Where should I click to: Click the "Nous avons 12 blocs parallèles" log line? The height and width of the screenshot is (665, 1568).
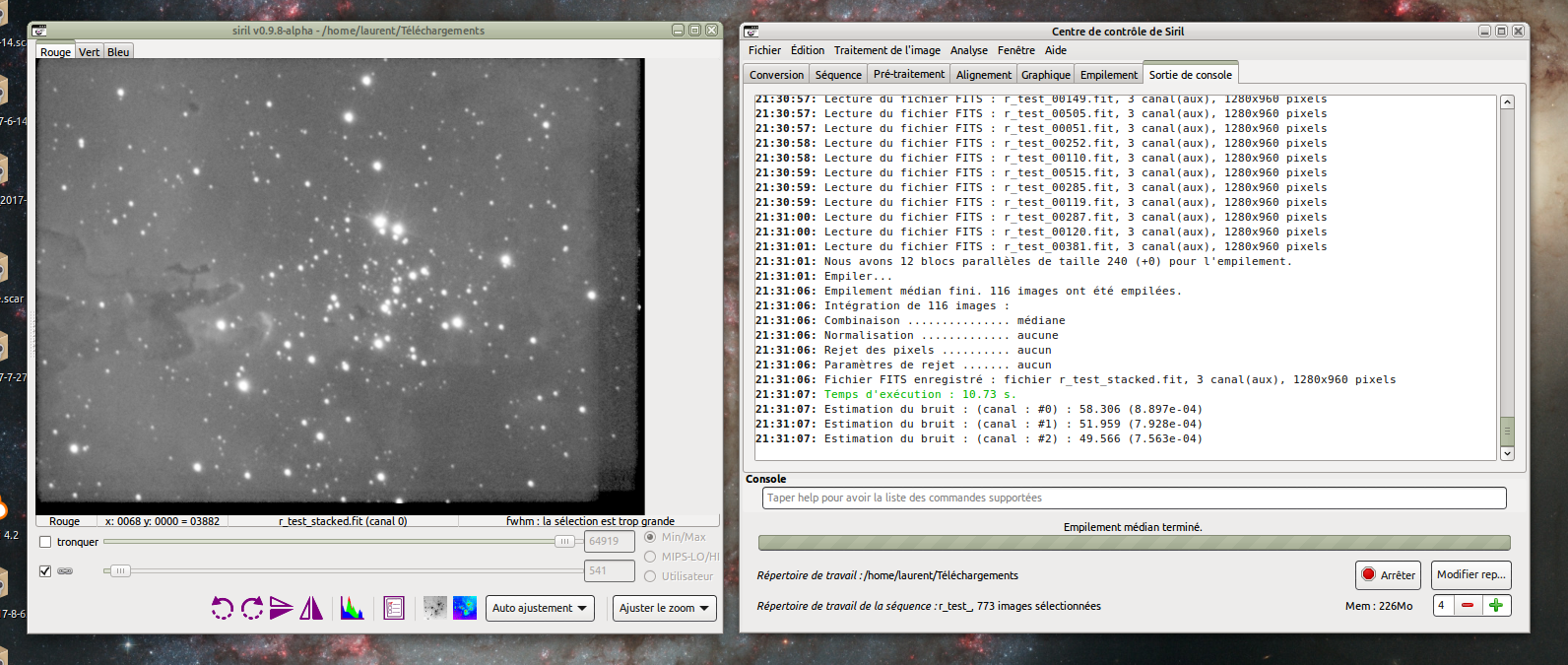pos(1023,261)
